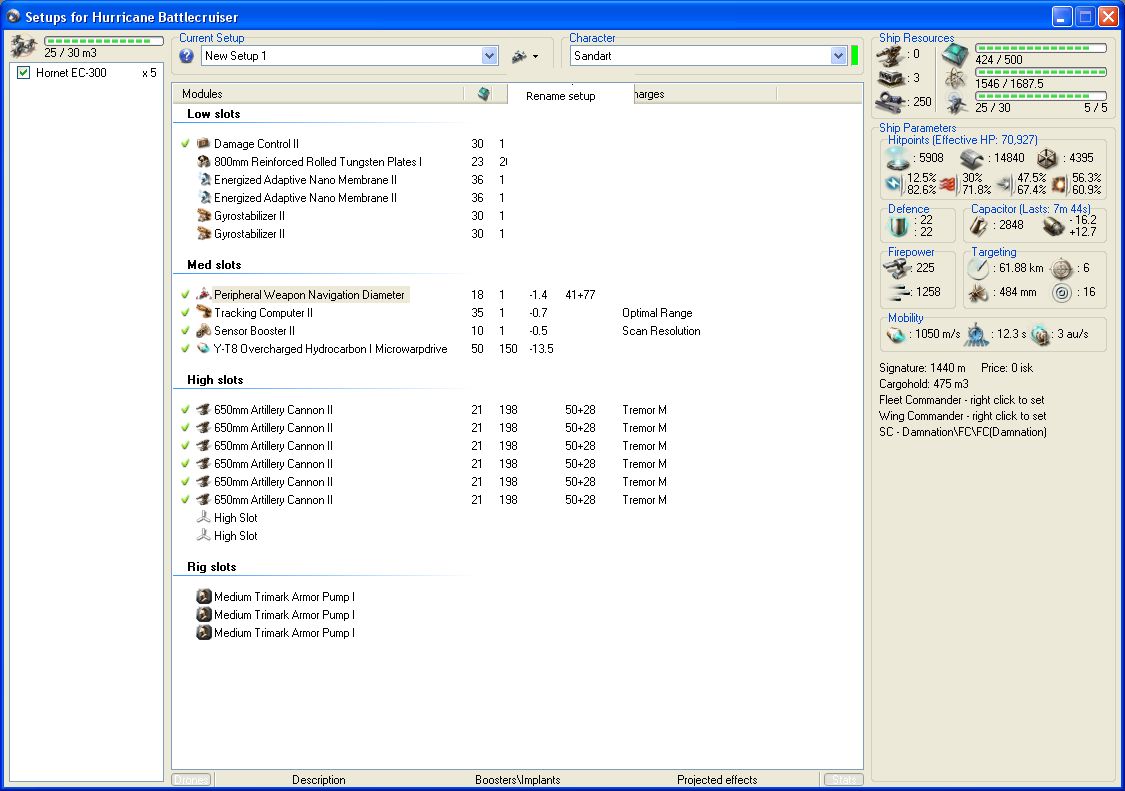
Task: Uncheck the Hornet EC-300 drone checkbox
Action: [24, 72]
